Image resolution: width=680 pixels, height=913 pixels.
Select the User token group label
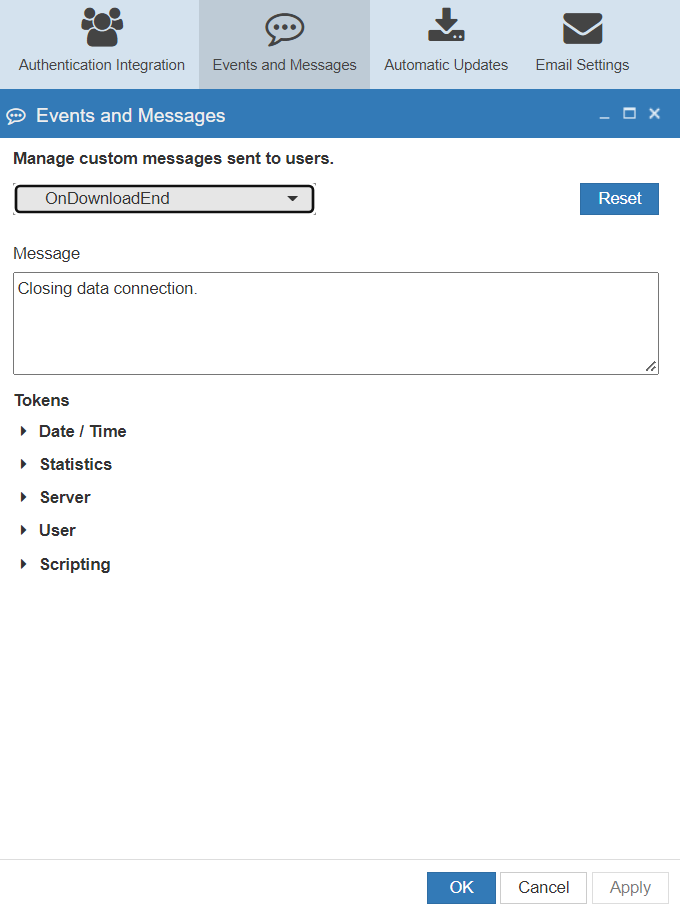[x=57, y=530]
